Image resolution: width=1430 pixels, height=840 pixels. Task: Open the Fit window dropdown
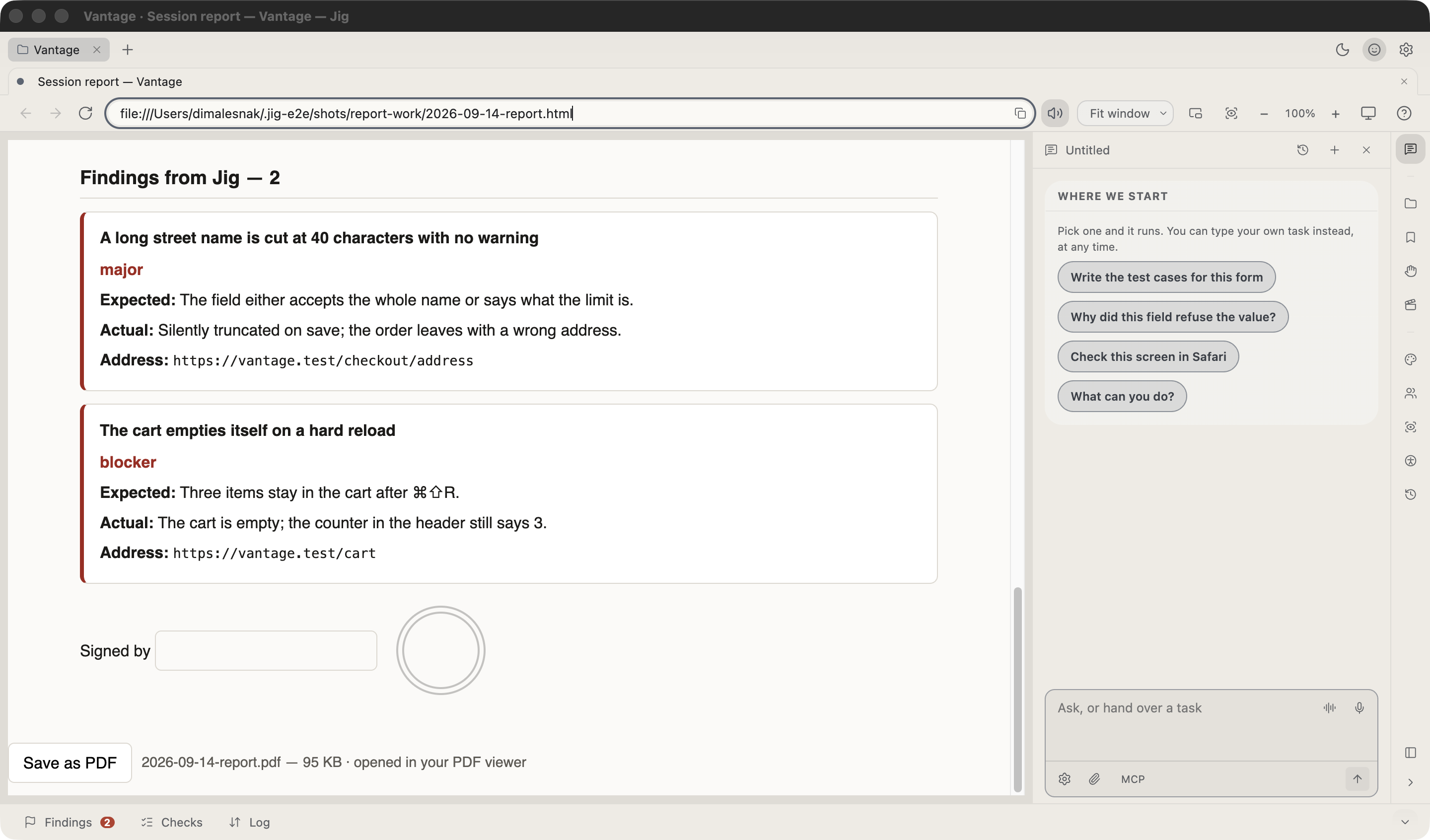click(1125, 114)
